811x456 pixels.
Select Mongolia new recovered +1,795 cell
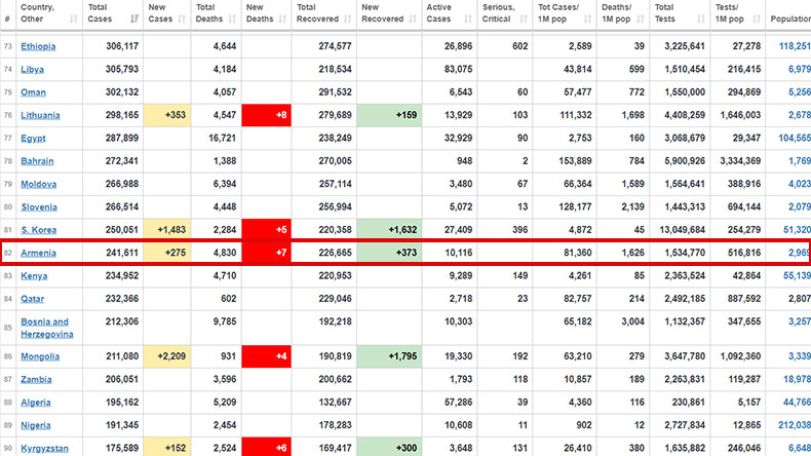[x=389, y=356]
